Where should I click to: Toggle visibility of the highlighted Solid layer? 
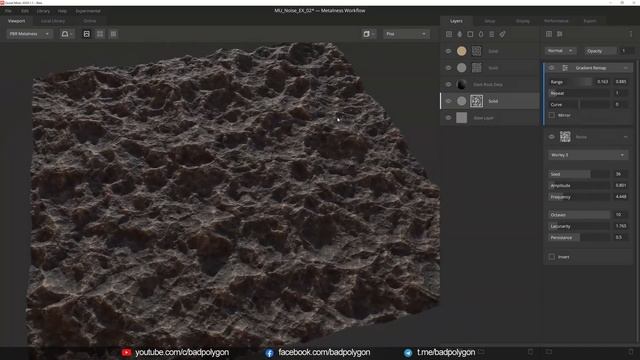point(448,101)
